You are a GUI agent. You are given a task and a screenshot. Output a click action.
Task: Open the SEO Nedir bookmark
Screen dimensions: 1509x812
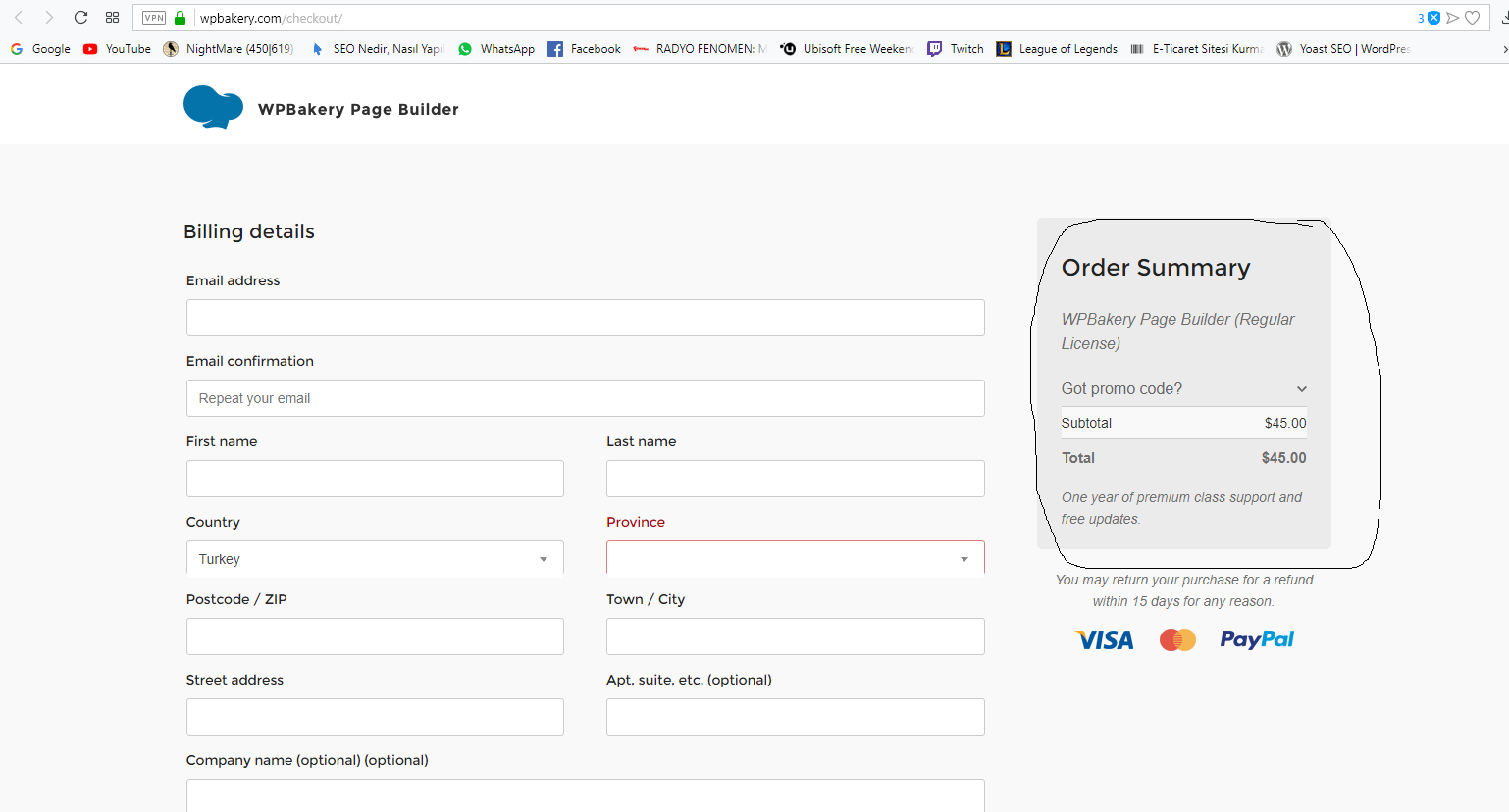coord(377,49)
